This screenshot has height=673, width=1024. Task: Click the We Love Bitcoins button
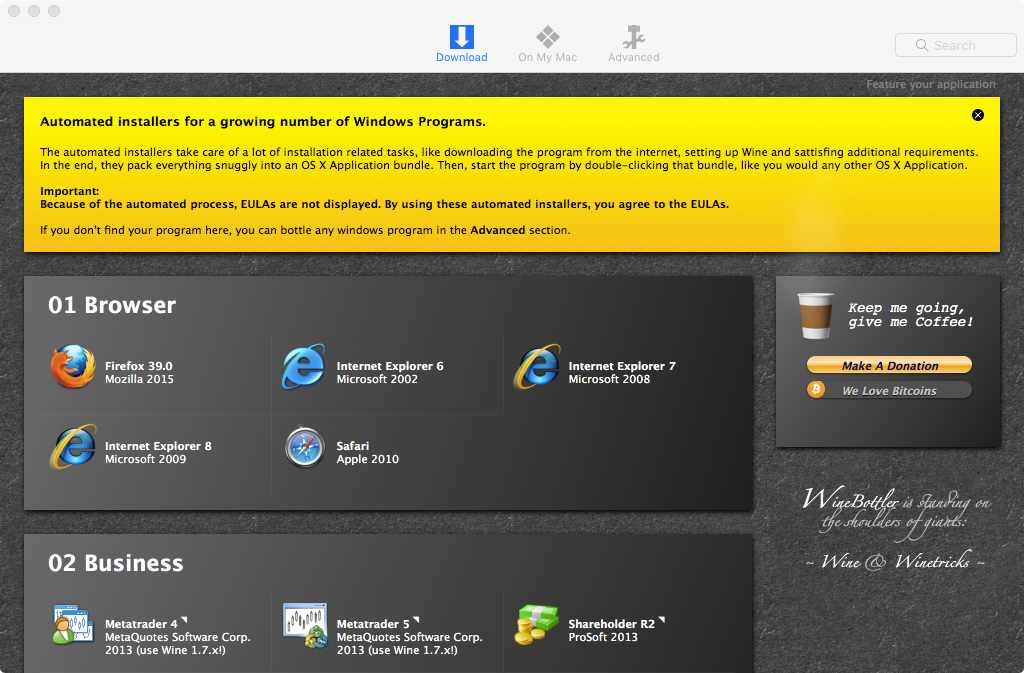pyautogui.click(x=889, y=390)
